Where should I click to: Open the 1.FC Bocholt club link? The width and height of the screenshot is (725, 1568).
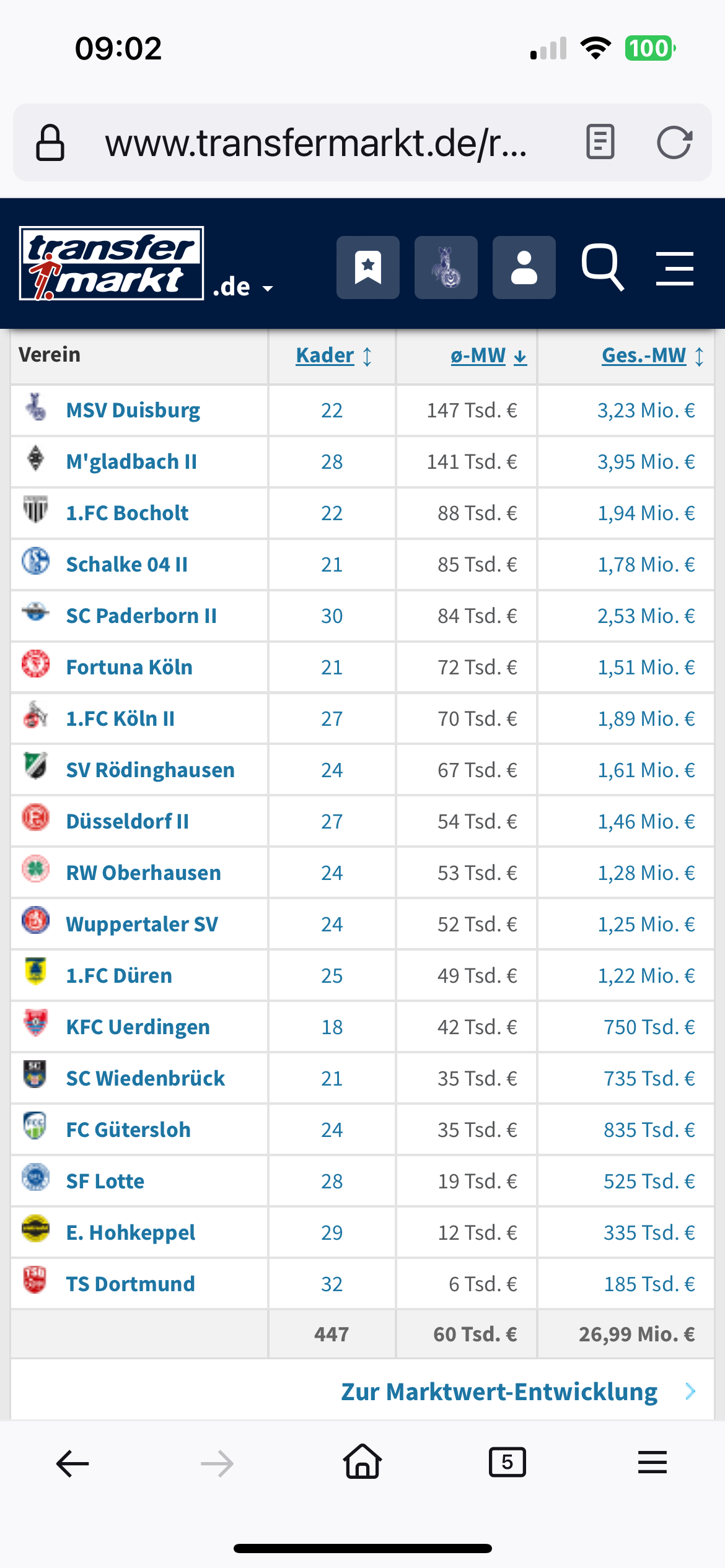tap(127, 513)
